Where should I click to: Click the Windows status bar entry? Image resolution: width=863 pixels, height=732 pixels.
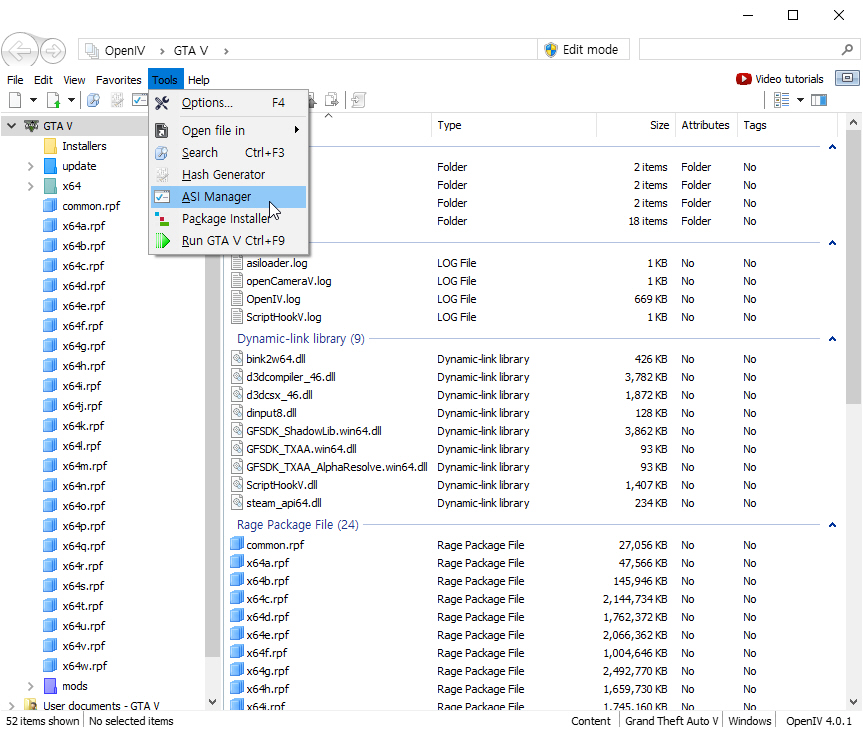point(750,721)
